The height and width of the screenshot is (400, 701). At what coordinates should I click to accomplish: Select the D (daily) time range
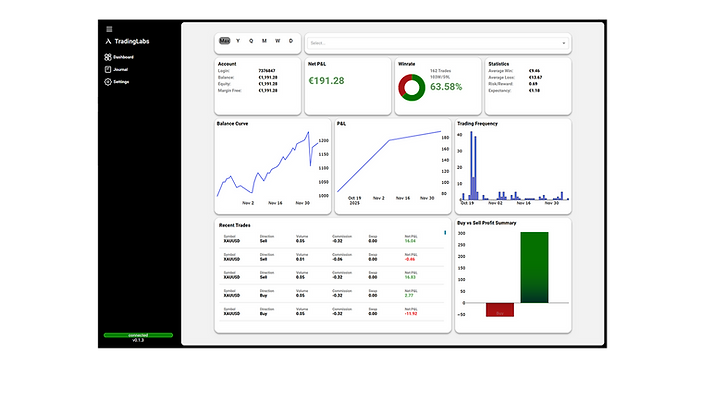click(291, 41)
